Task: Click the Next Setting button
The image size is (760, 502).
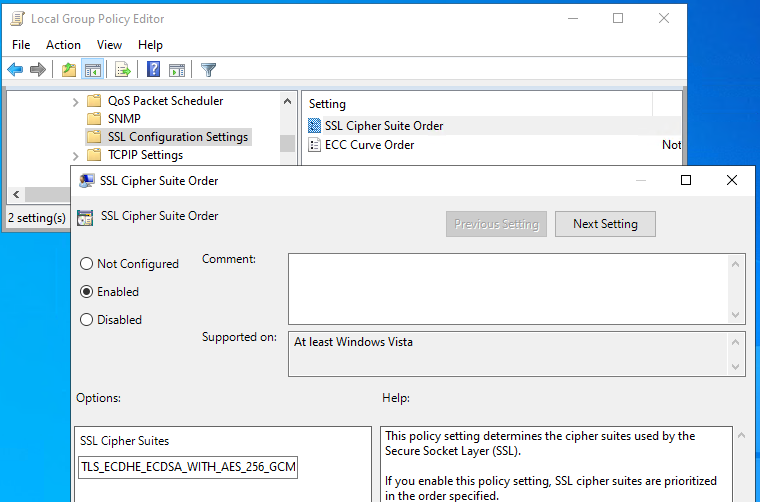Action: click(x=605, y=224)
